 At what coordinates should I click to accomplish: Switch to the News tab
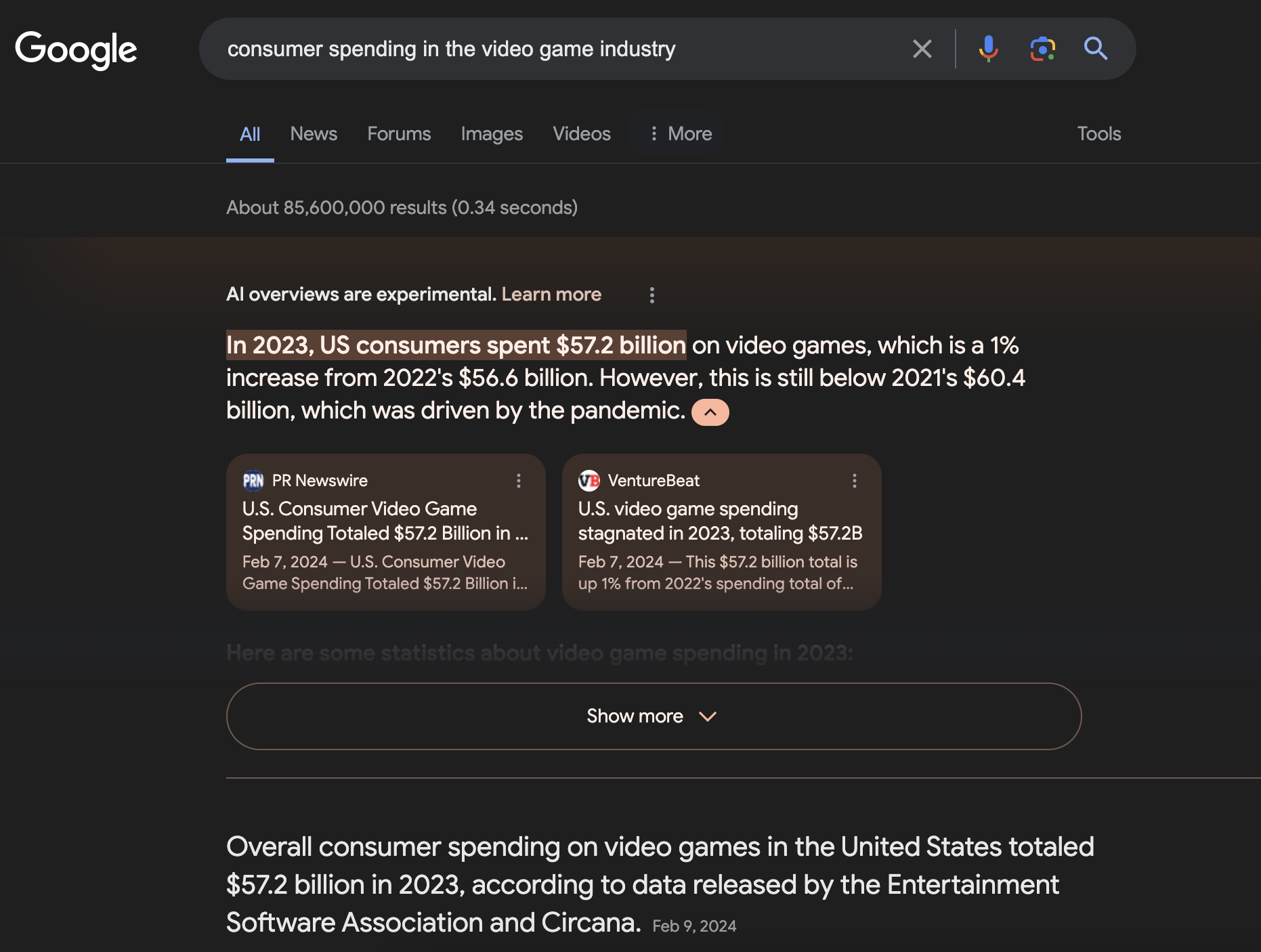(314, 134)
